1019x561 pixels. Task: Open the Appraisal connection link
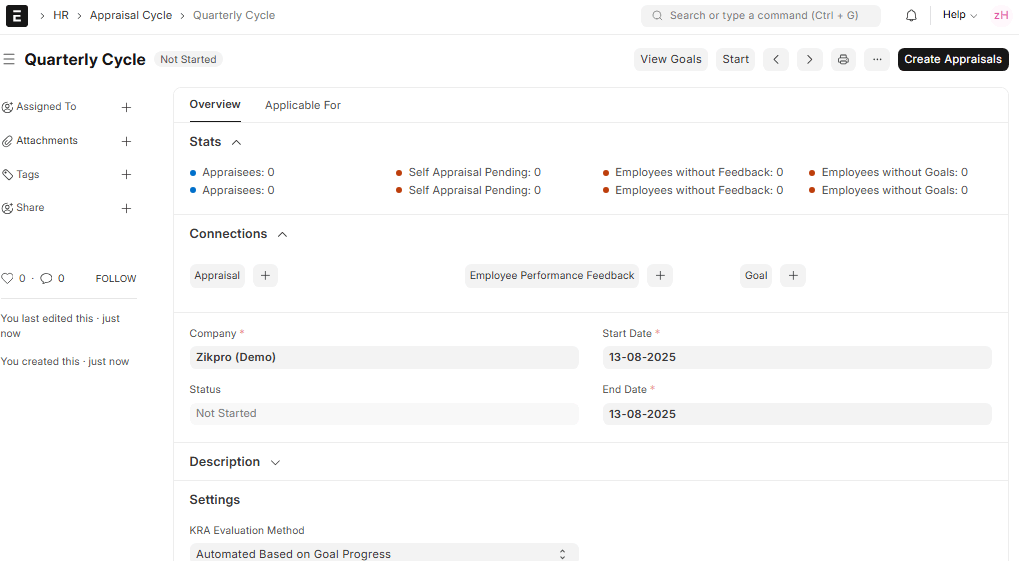[x=217, y=276]
